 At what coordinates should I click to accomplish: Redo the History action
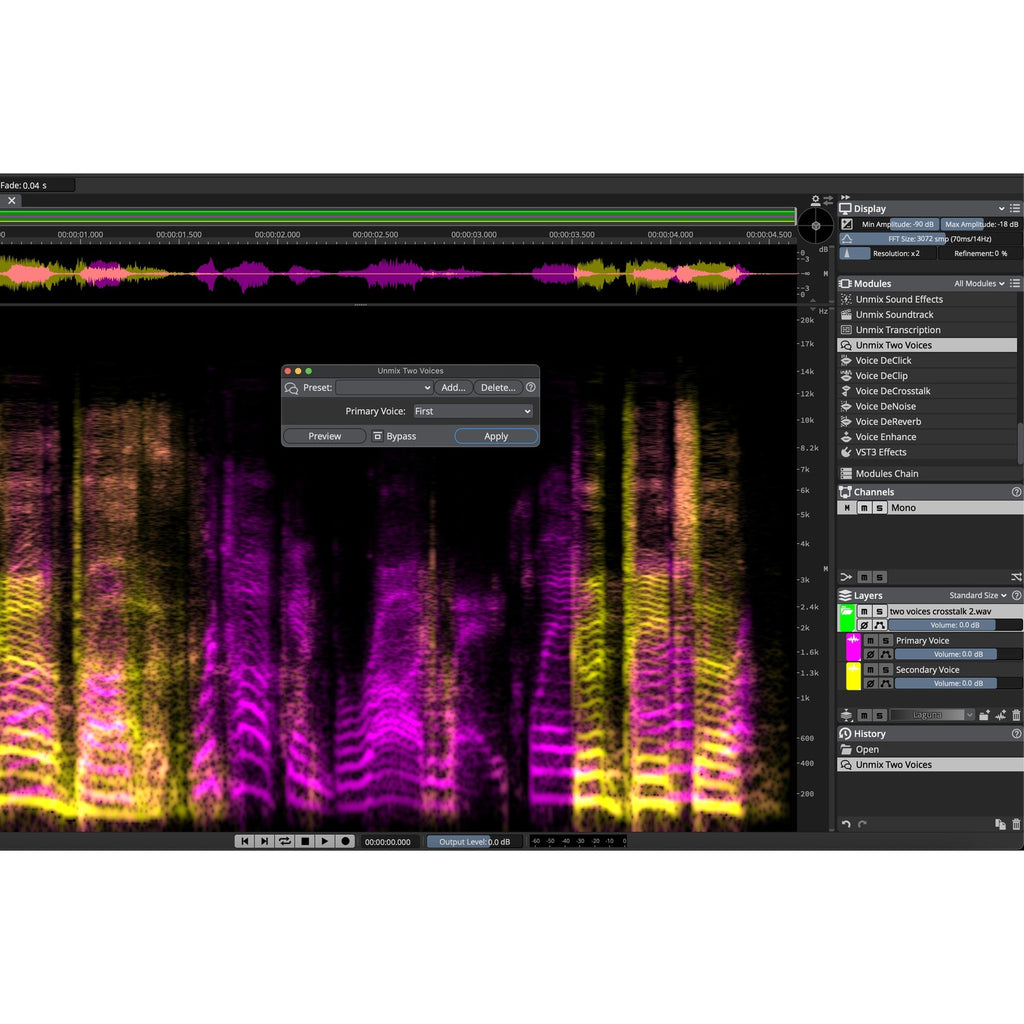click(x=862, y=824)
